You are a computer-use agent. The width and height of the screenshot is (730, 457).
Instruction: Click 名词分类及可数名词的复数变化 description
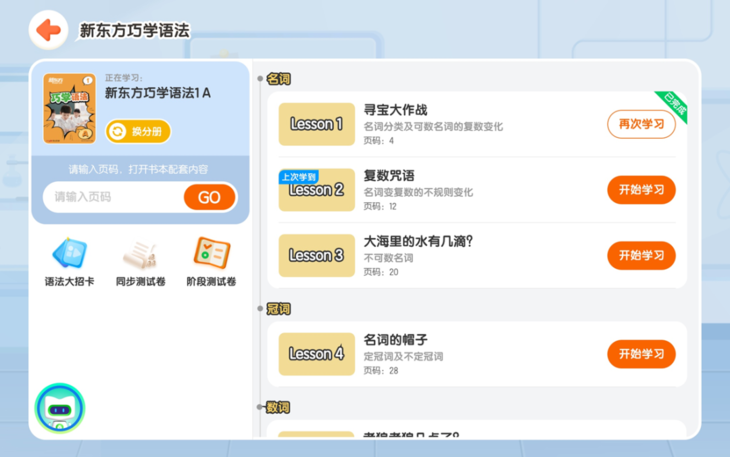pos(433,127)
